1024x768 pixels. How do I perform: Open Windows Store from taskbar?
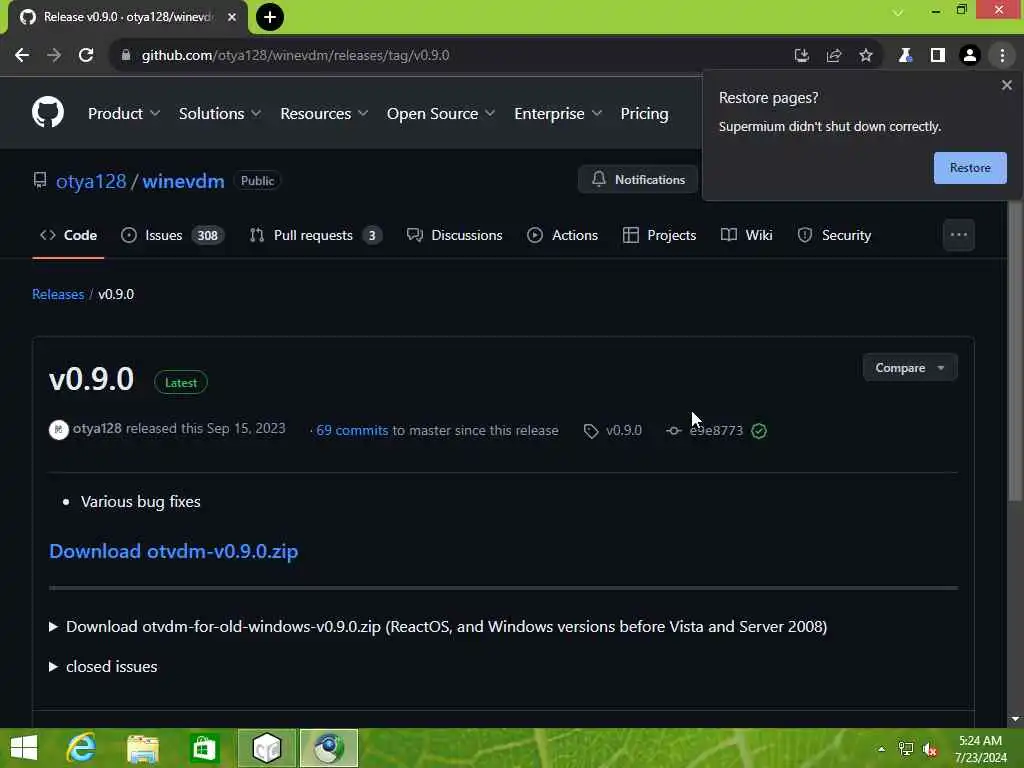(x=204, y=748)
